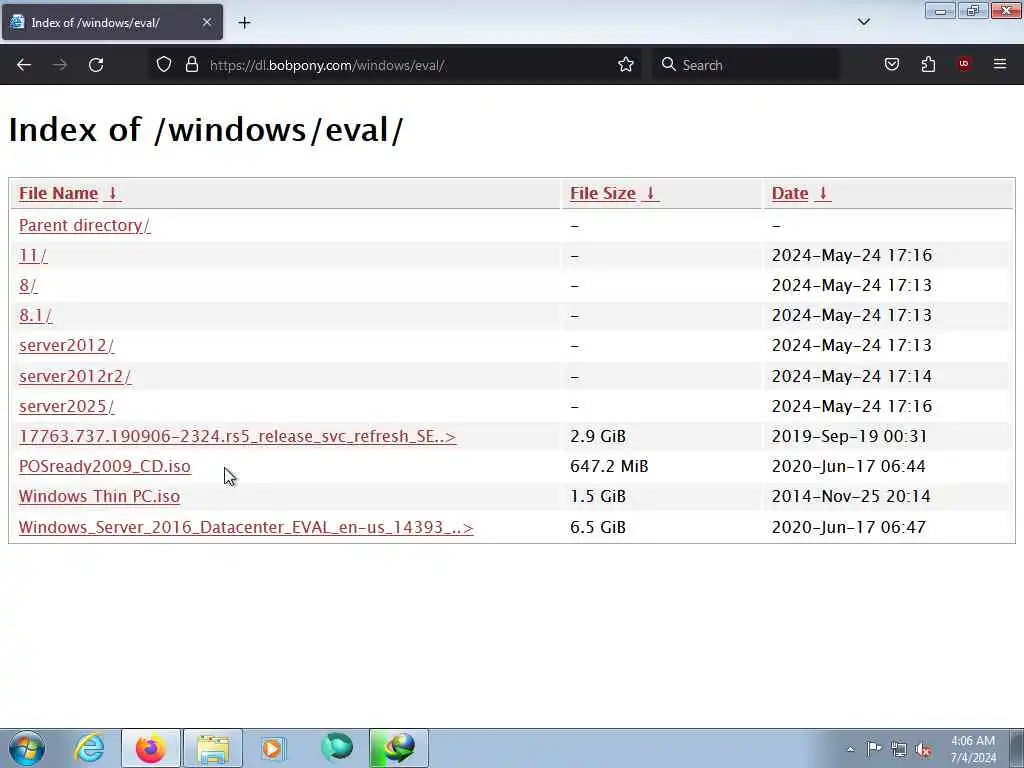
Task: Click the uBlock Origin toolbar icon
Action: 963,64
